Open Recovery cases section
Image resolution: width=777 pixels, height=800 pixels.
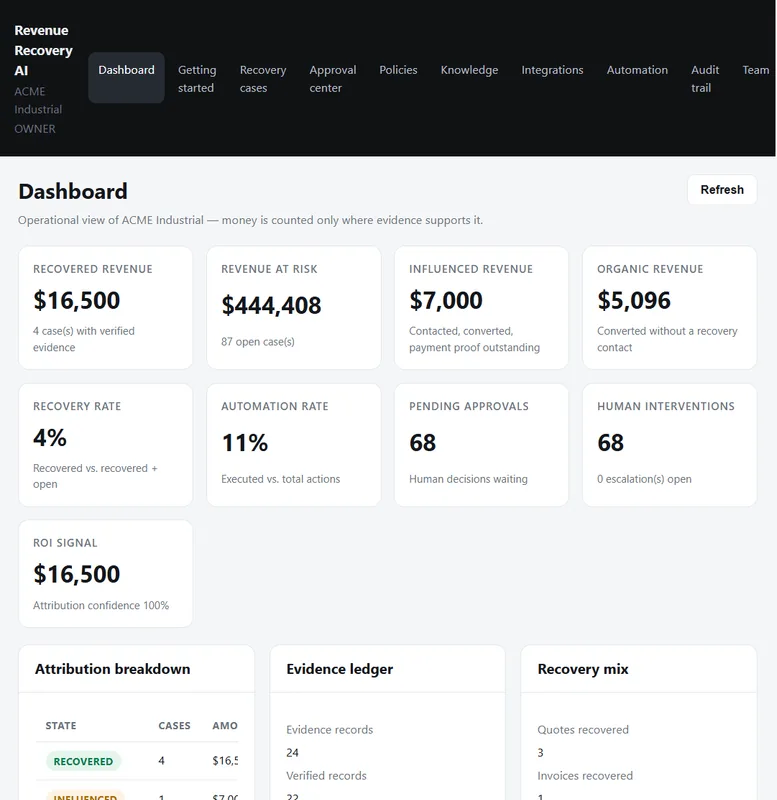coord(263,79)
